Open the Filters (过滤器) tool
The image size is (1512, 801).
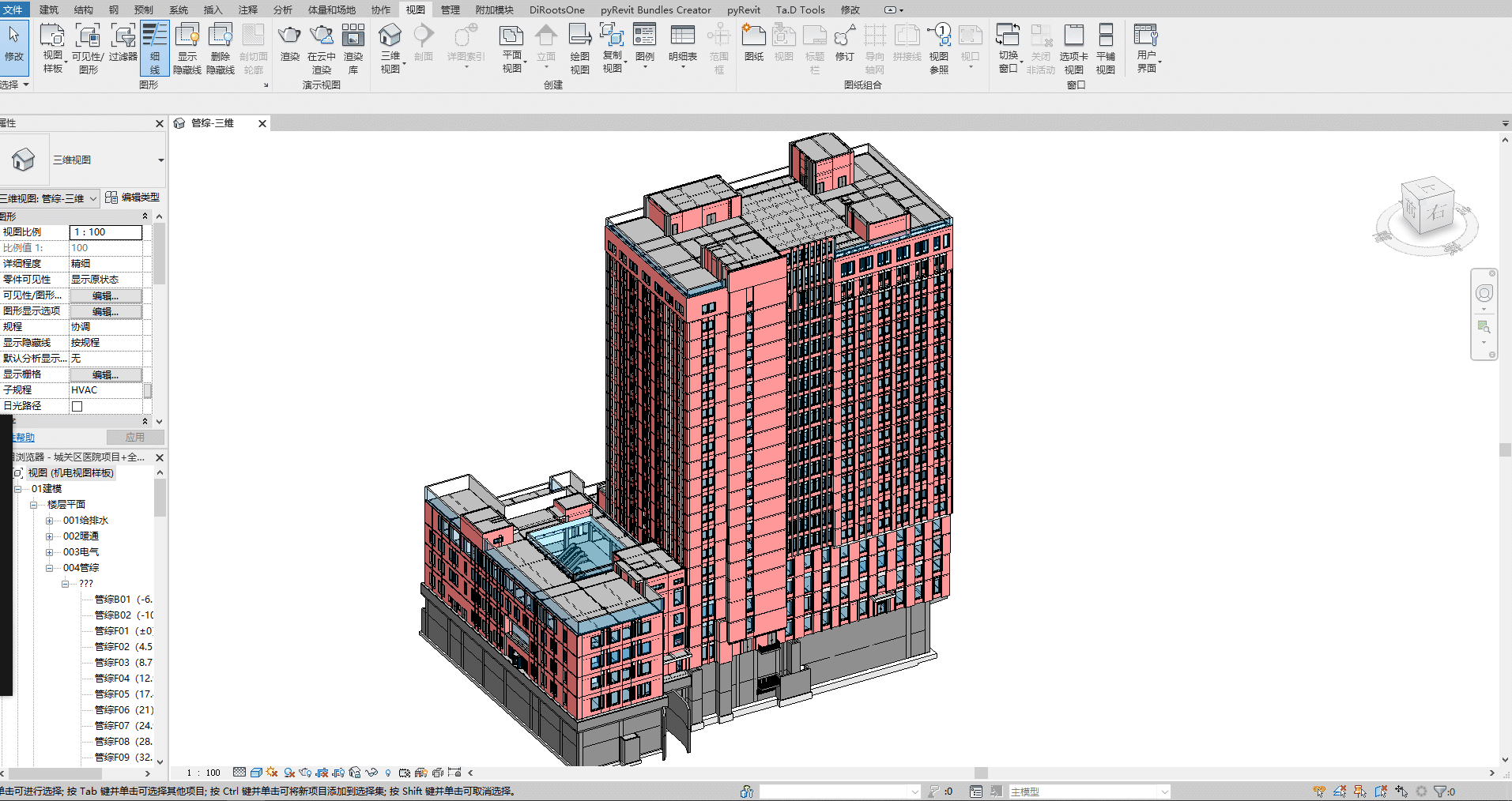[x=123, y=43]
